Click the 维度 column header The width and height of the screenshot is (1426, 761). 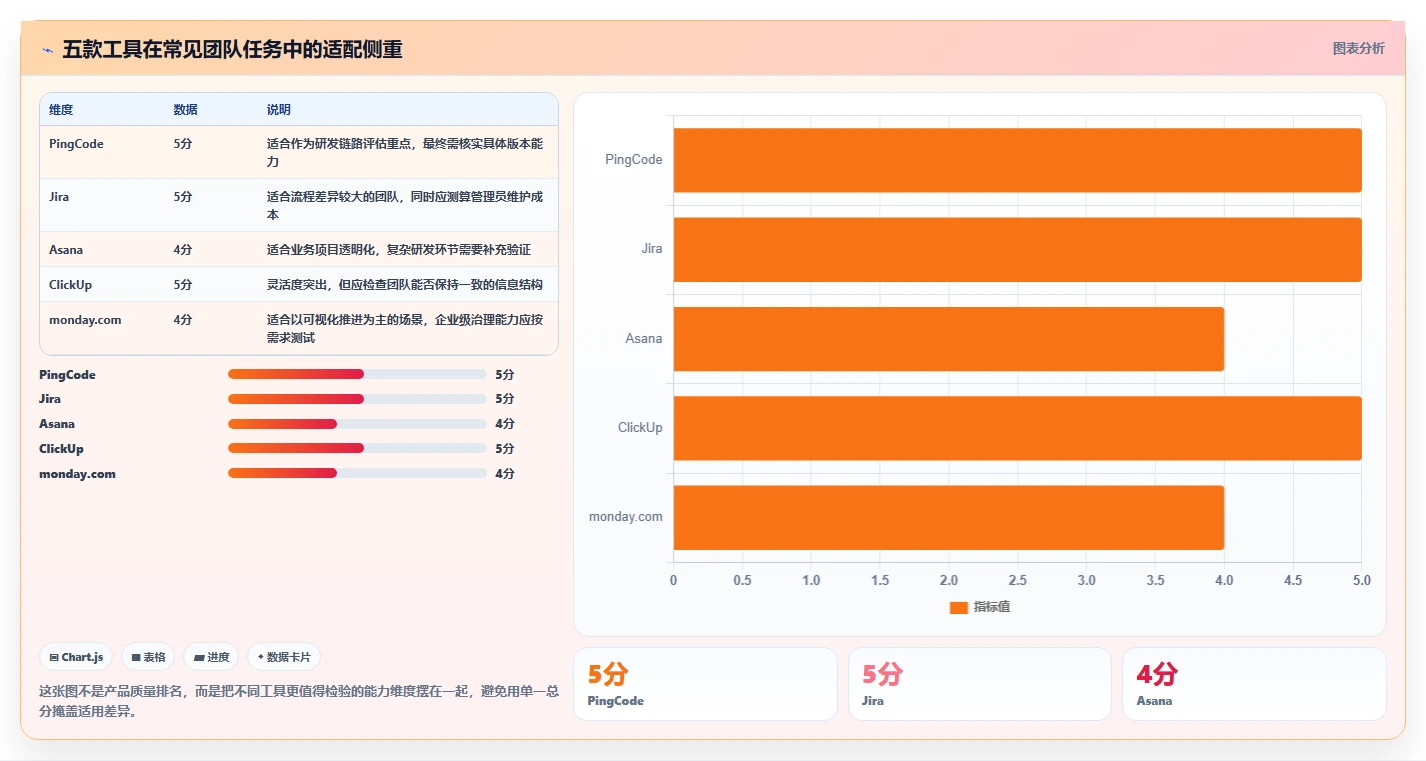click(61, 110)
